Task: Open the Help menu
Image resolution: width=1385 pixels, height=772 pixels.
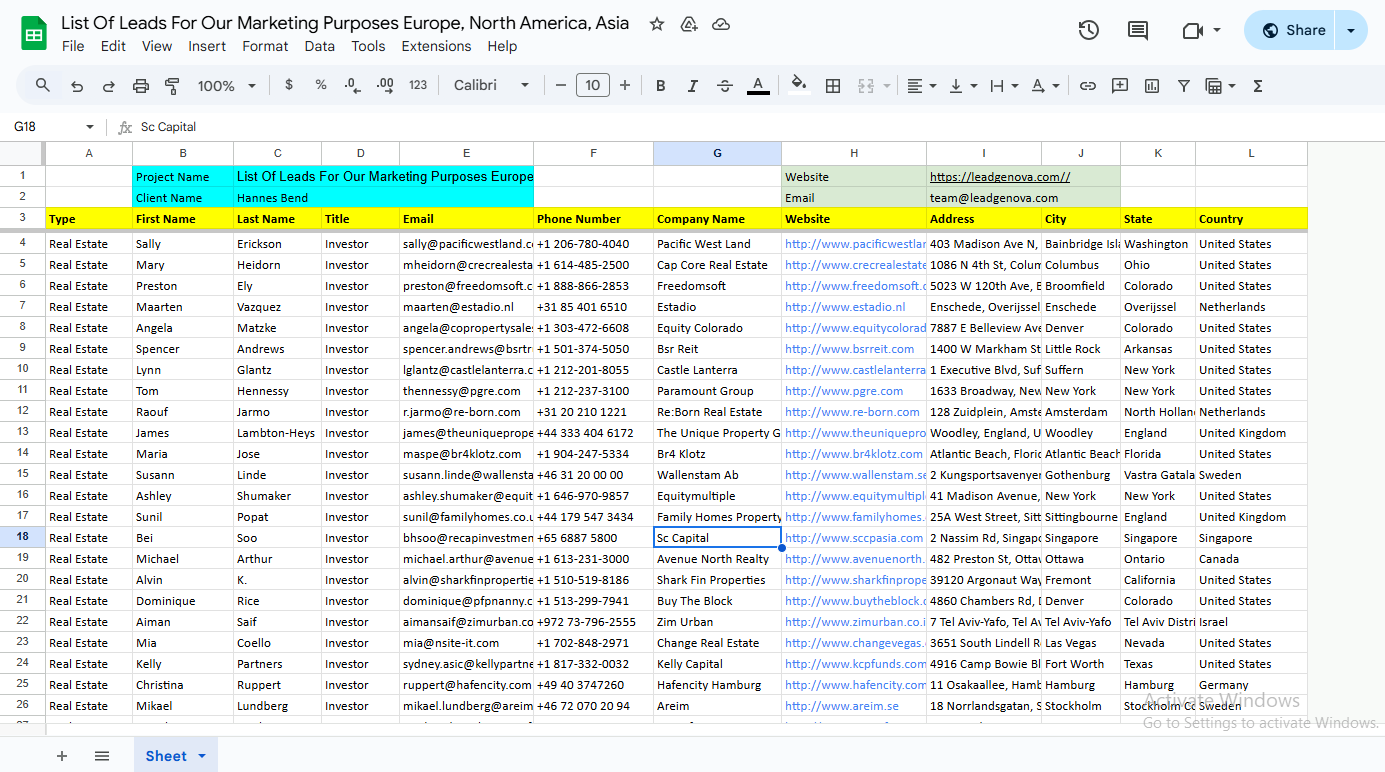Action: 502,46
